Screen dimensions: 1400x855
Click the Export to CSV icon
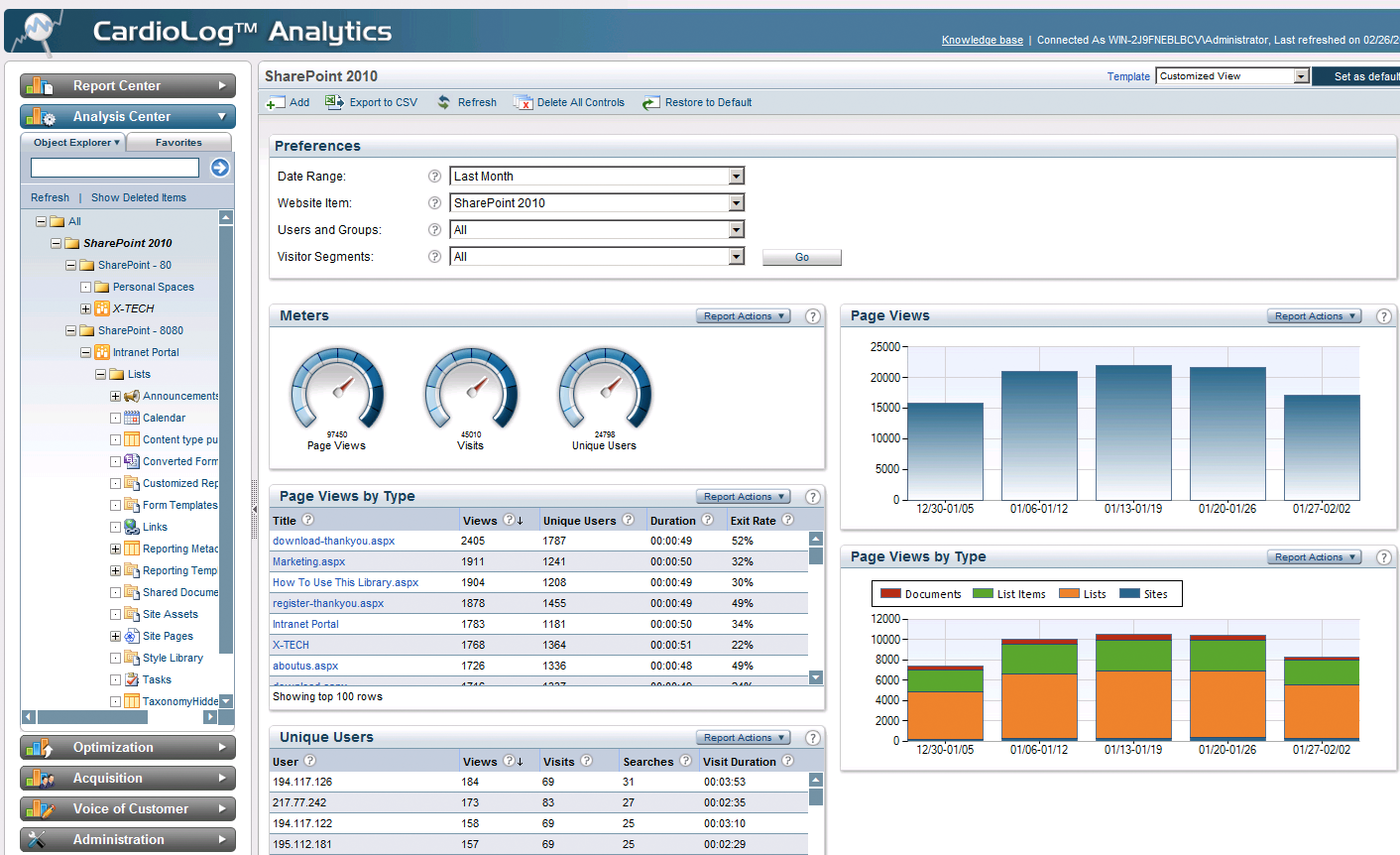click(x=334, y=102)
